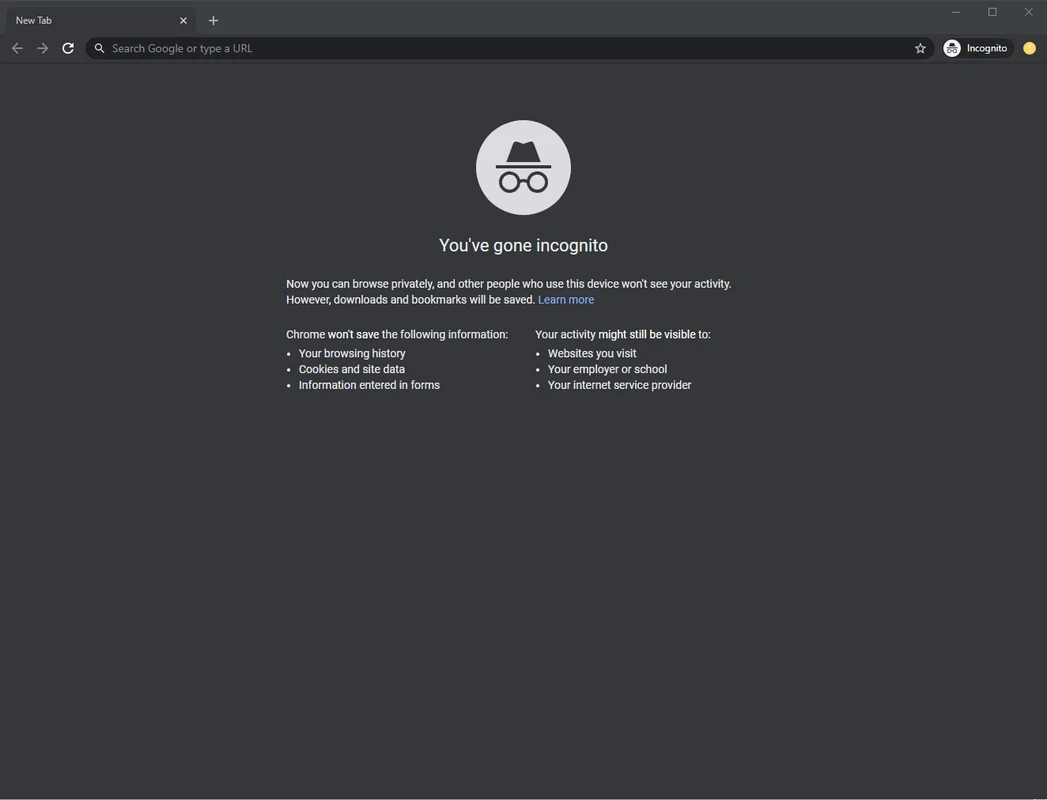Click the forward navigation arrow
This screenshot has height=800, width=1047.
click(x=43, y=48)
